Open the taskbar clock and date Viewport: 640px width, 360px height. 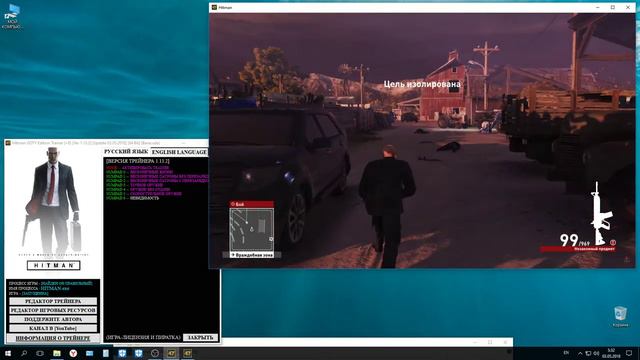[611, 353]
